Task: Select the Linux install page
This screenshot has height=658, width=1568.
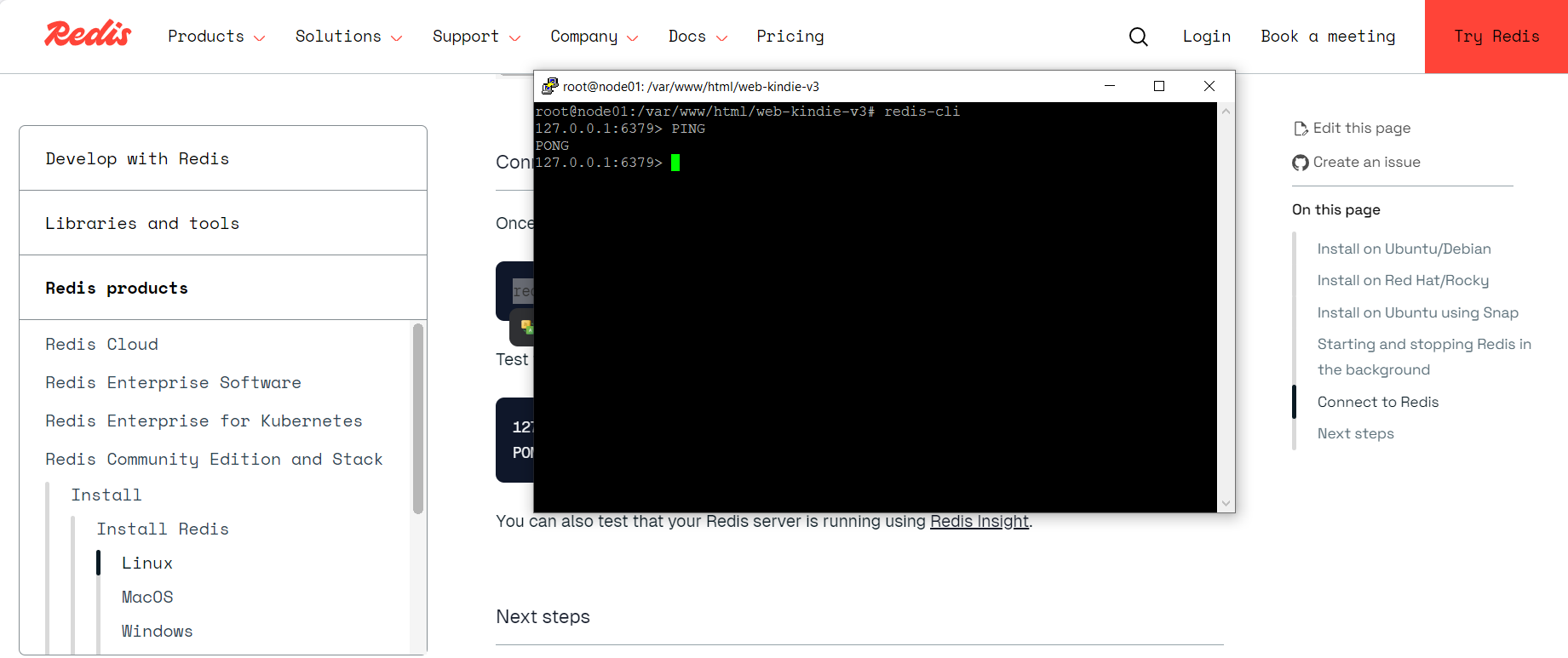Action: pyautogui.click(x=146, y=563)
